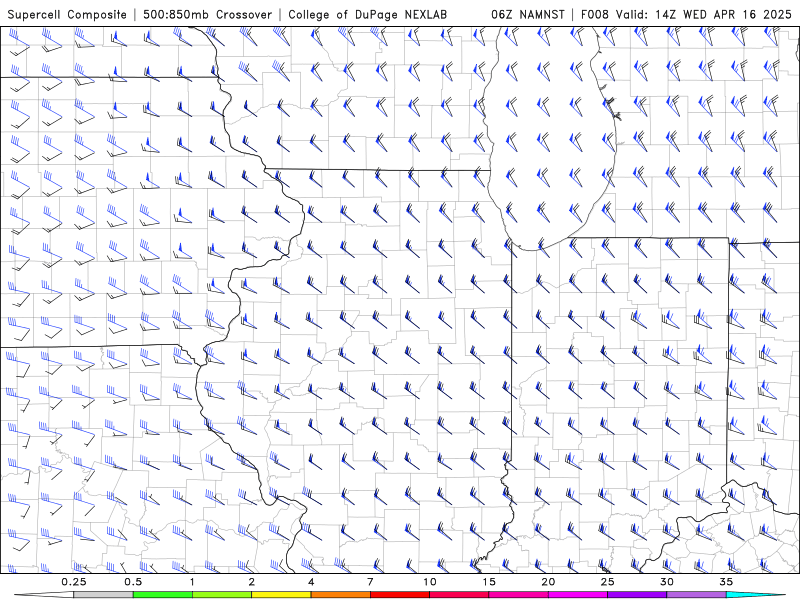Click the legend value '25'

pyautogui.click(x=607, y=582)
